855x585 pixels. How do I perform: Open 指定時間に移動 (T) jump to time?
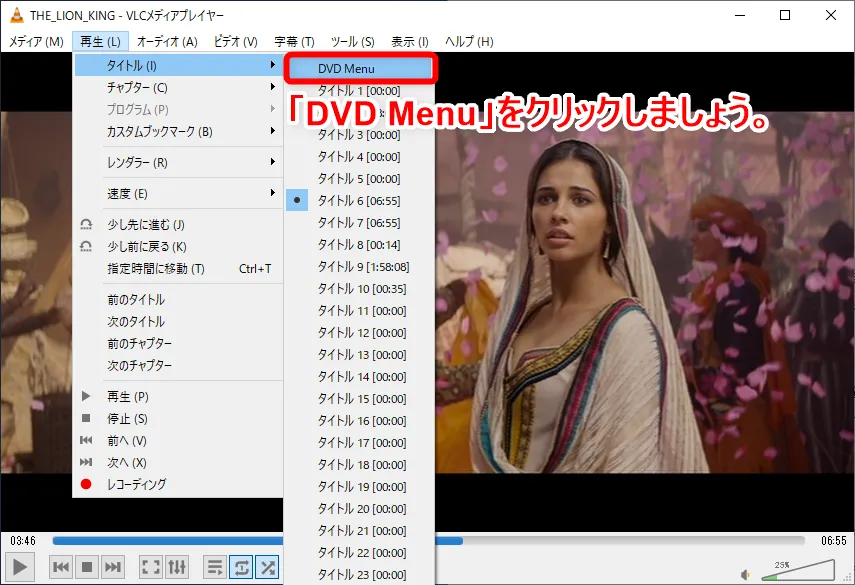pyautogui.click(x=178, y=269)
